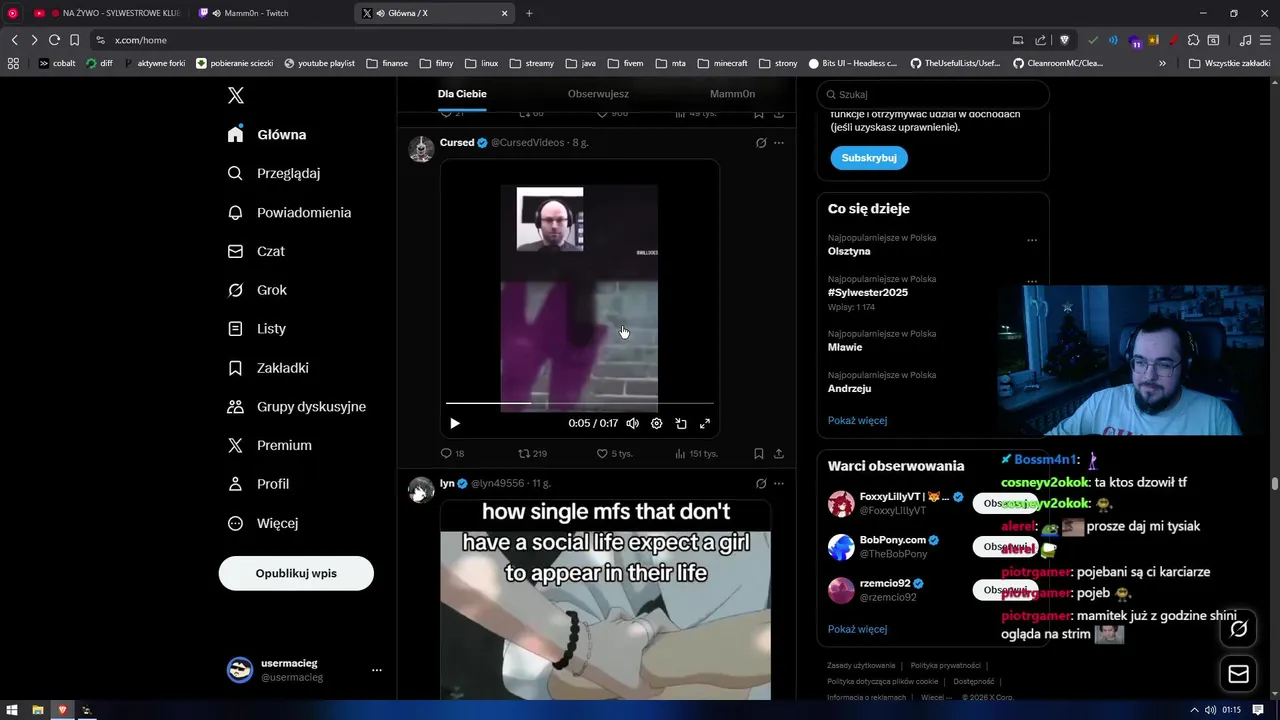This screenshot has width=1280, height=720.
Task: Open Profil in sidebar
Action: [258, 484]
